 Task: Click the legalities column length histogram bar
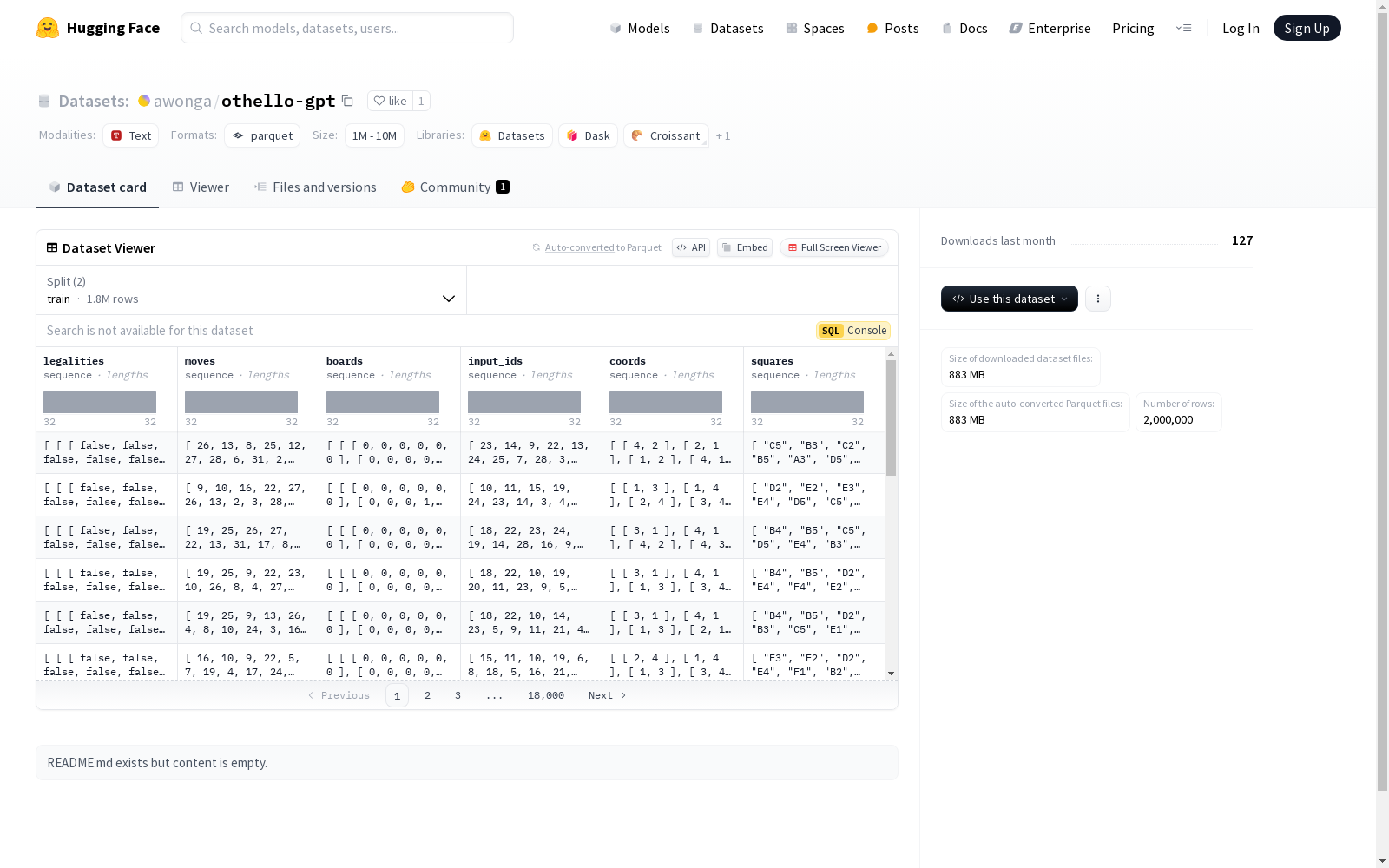(100, 402)
